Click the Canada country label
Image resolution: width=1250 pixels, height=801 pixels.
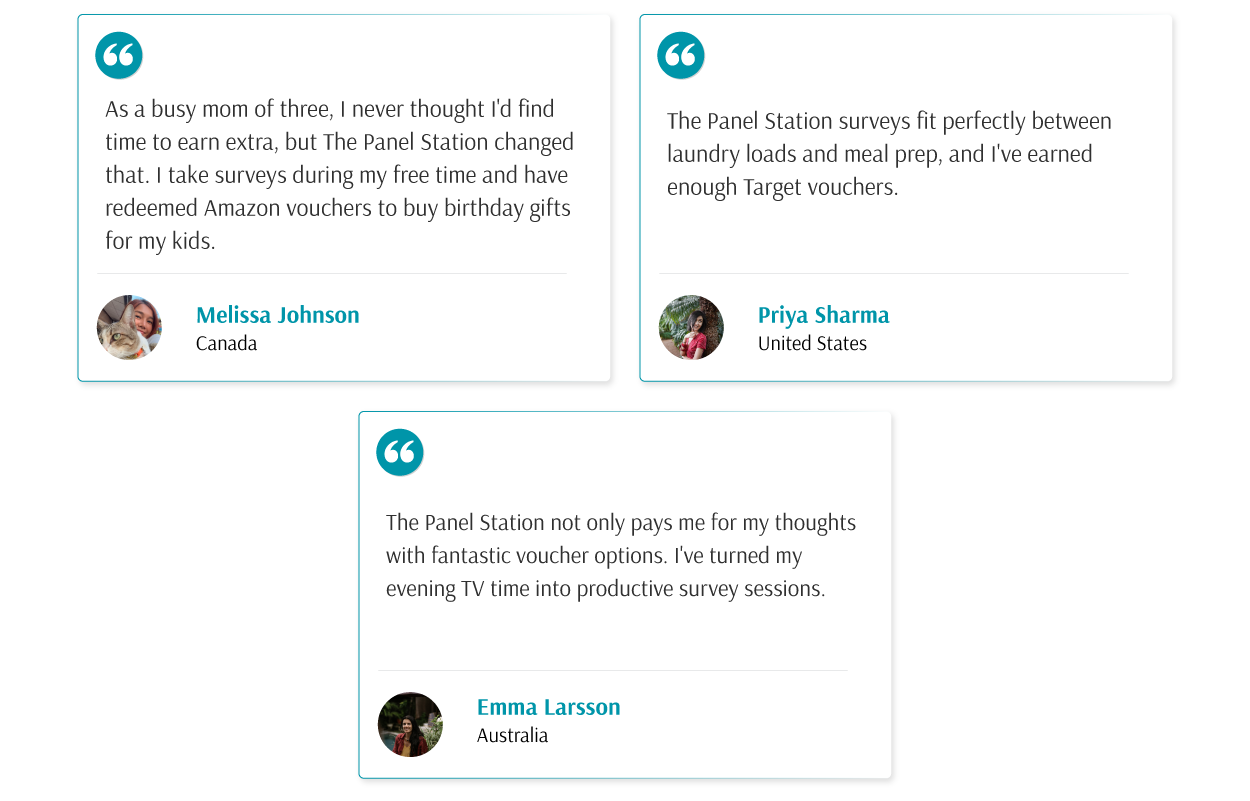click(x=227, y=343)
